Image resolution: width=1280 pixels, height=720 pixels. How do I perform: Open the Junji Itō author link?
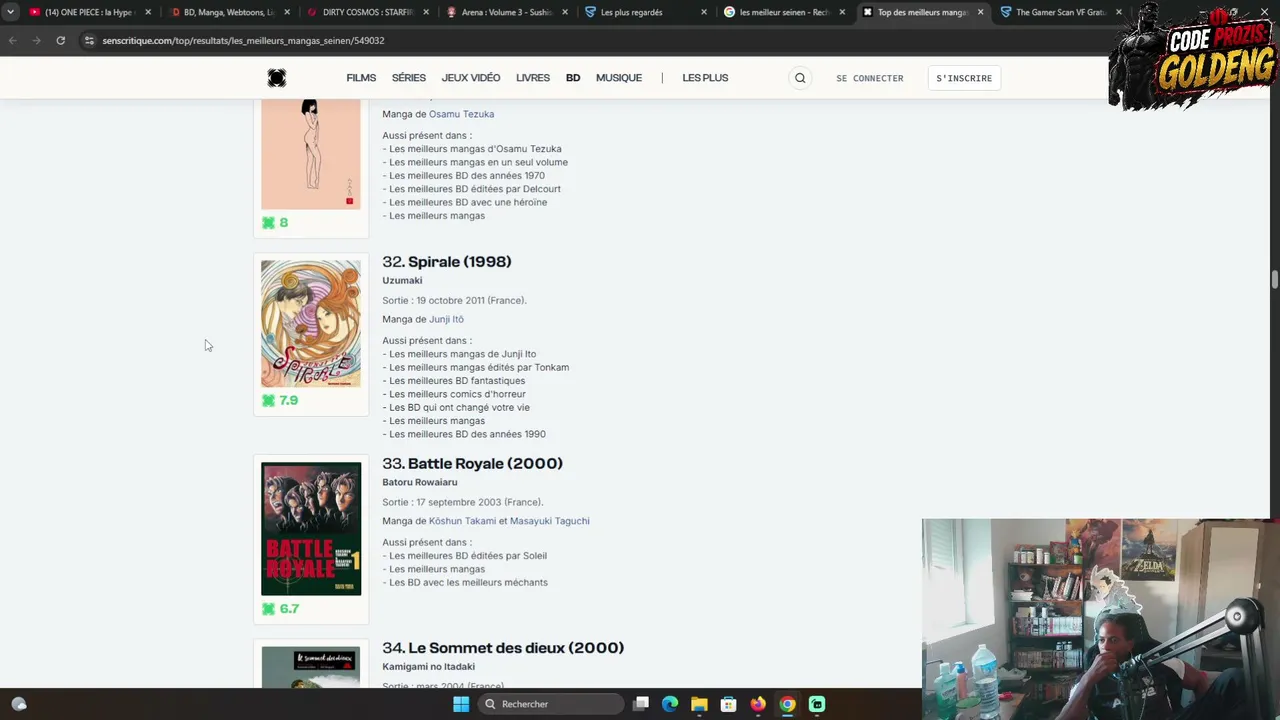446,319
